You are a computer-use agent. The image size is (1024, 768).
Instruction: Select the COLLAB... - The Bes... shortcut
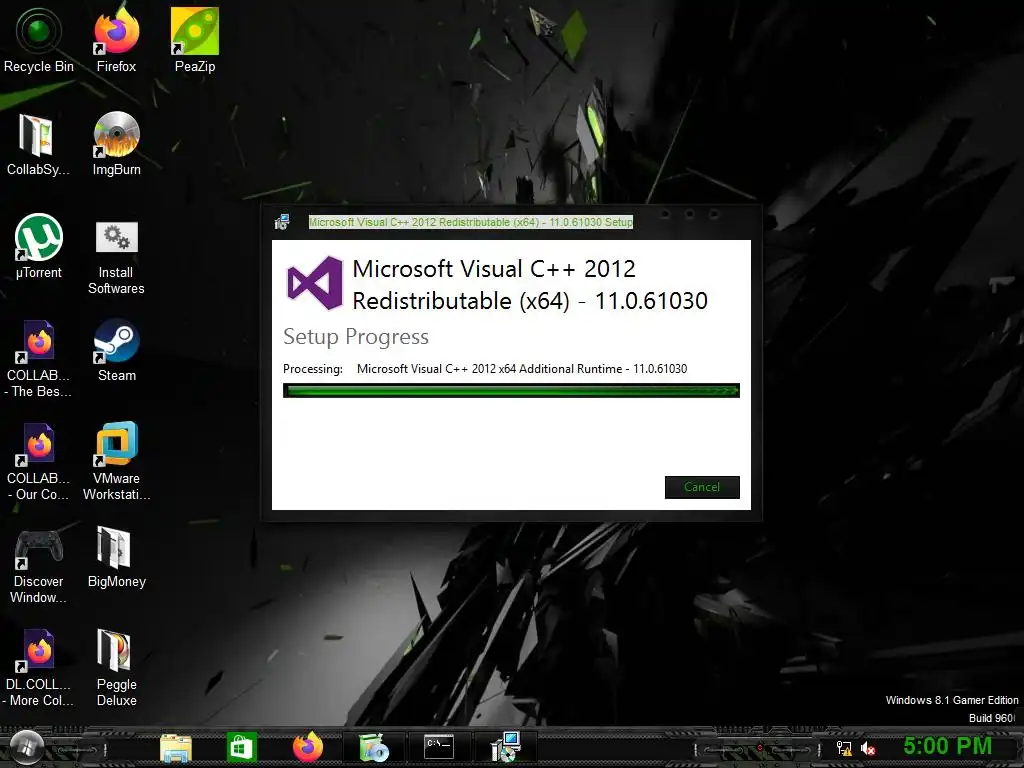coord(39,359)
